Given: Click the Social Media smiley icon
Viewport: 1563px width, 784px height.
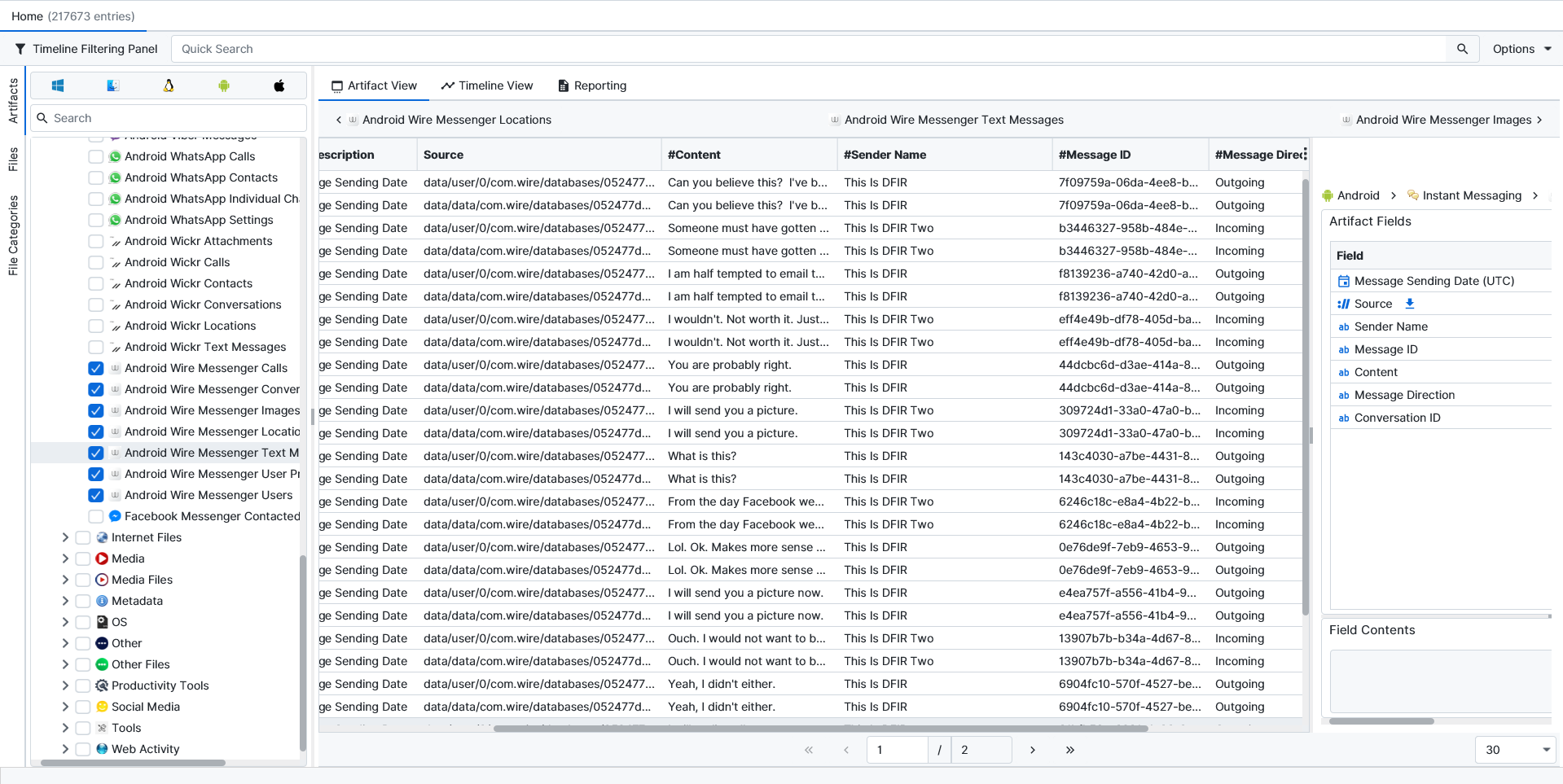Looking at the screenshot, I should click(x=102, y=707).
